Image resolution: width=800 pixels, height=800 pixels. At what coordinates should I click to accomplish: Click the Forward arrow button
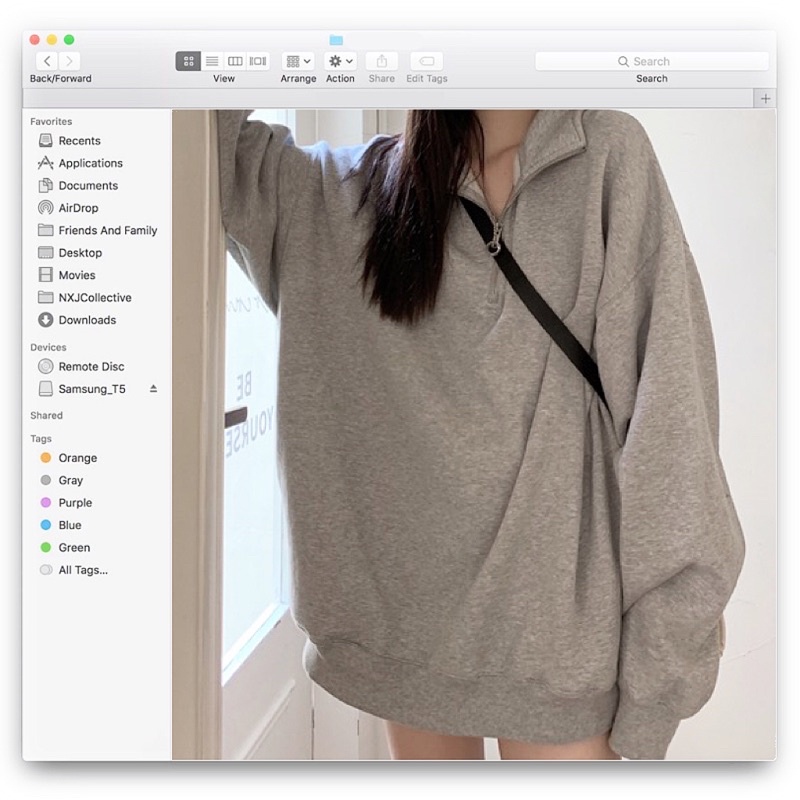coord(70,61)
